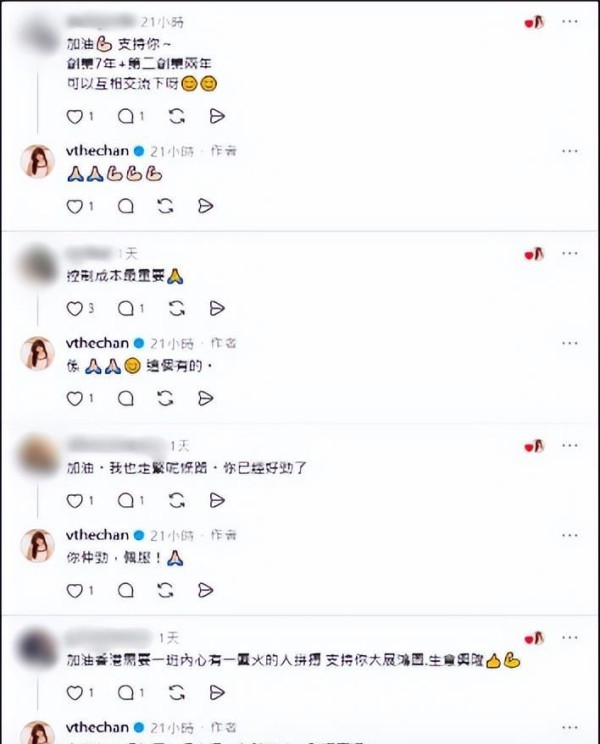
Task: Open more options on "控制成本最重要" comment
Action: tap(570, 253)
